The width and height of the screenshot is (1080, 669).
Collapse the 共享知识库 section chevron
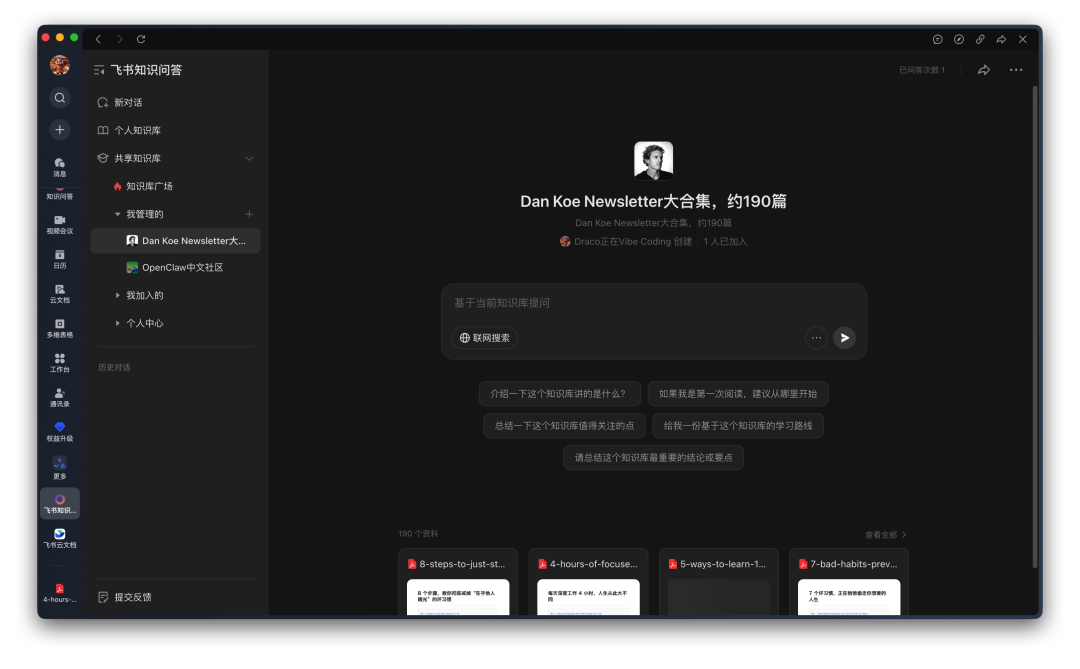coord(249,158)
